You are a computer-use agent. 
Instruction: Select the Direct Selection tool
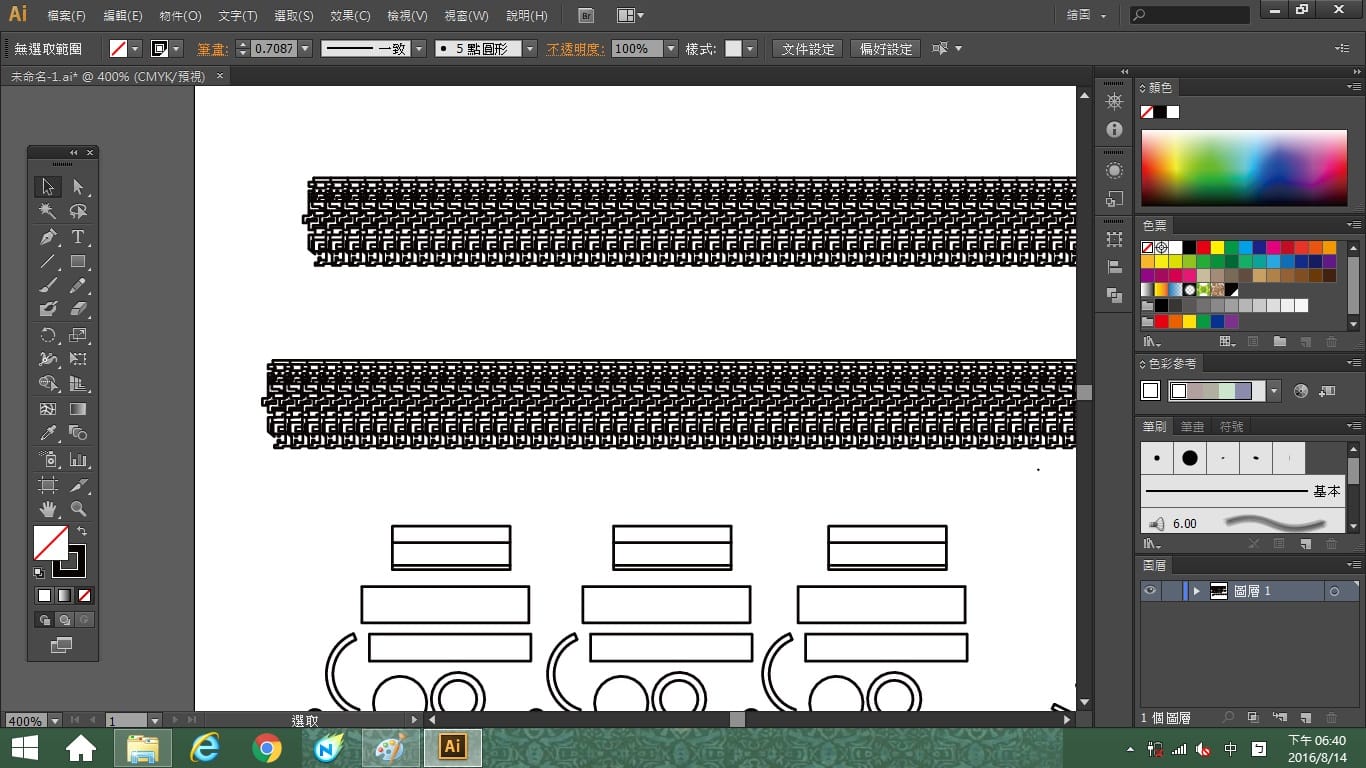(x=78, y=187)
